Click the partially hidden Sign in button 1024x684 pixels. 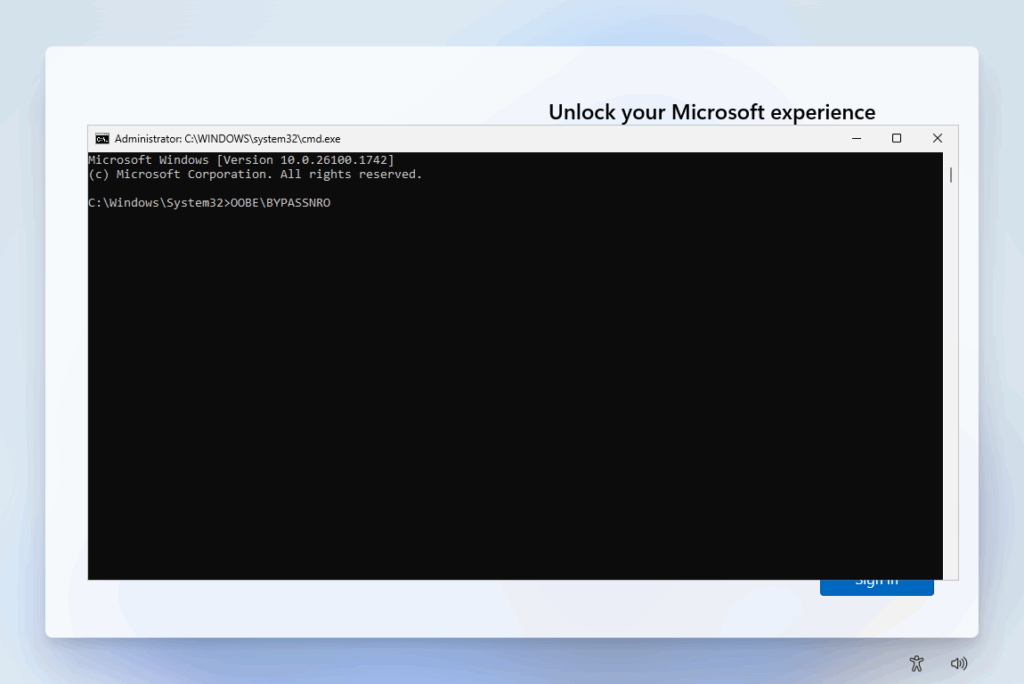pyautogui.click(x=876, y=587)
